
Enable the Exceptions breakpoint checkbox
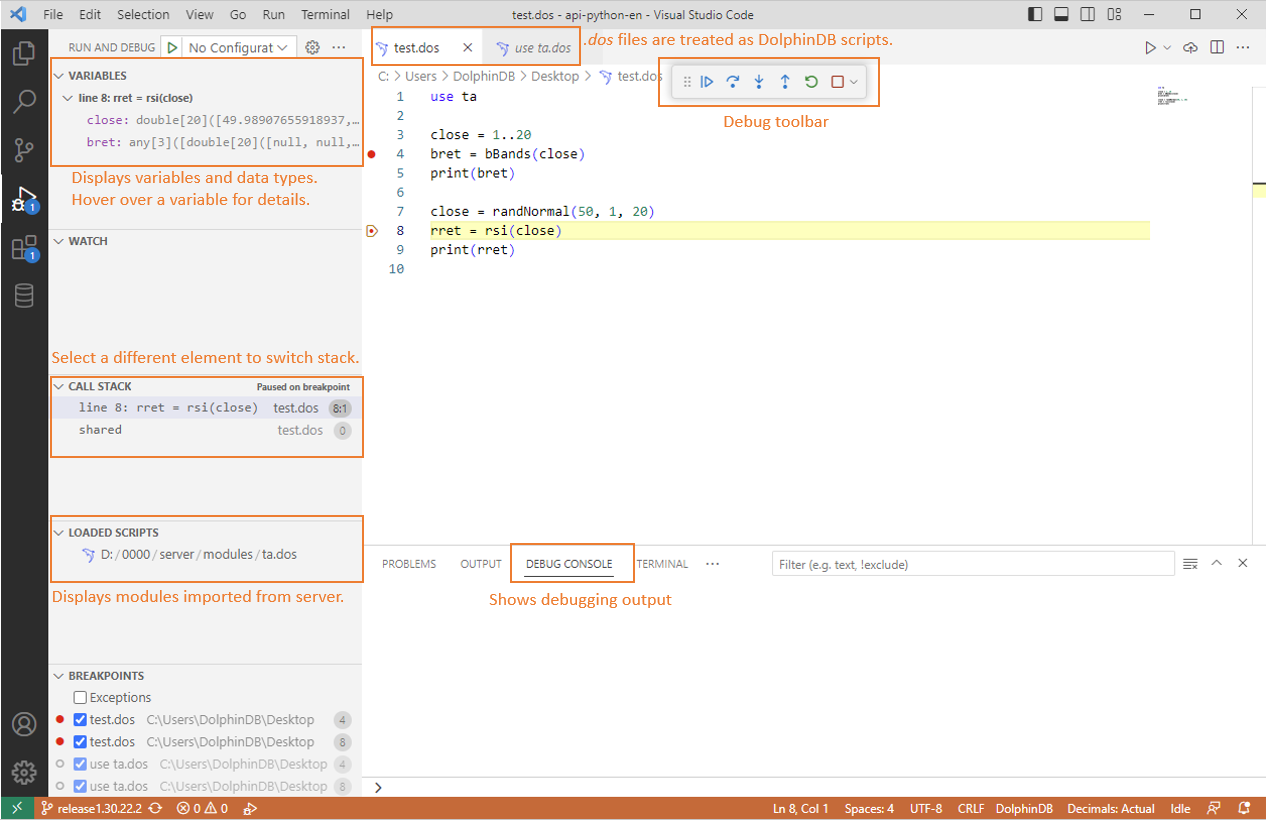pos(80,698)
